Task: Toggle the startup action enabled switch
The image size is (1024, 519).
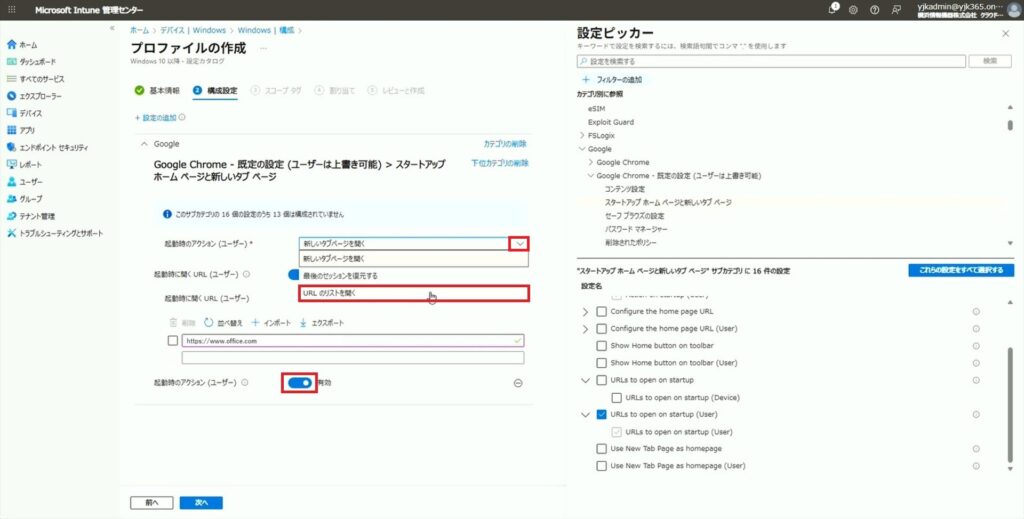Action: tap(299, 382)
